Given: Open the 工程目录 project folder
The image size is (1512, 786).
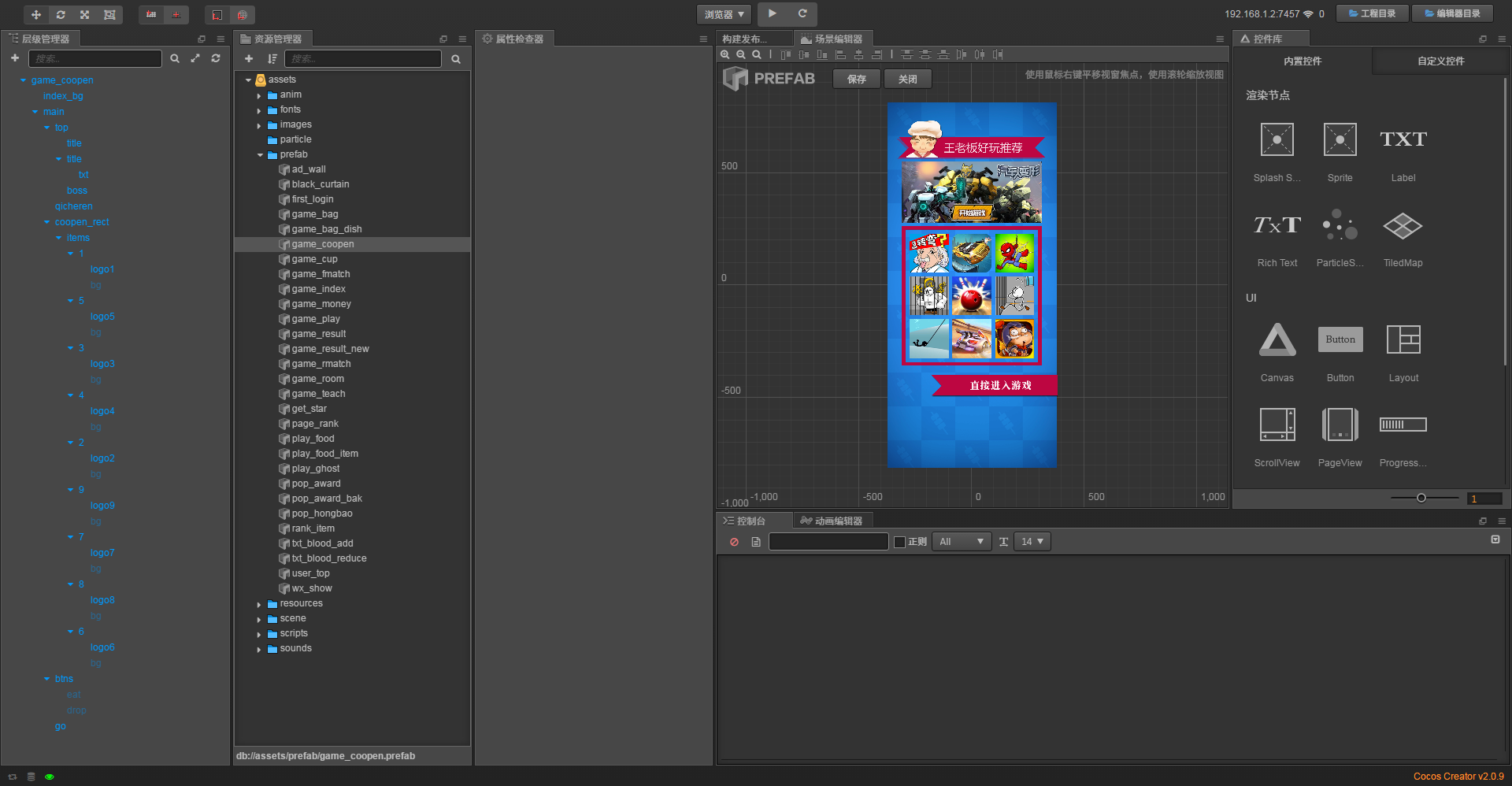Looking at the screenshot, I should coord(1373,13).
